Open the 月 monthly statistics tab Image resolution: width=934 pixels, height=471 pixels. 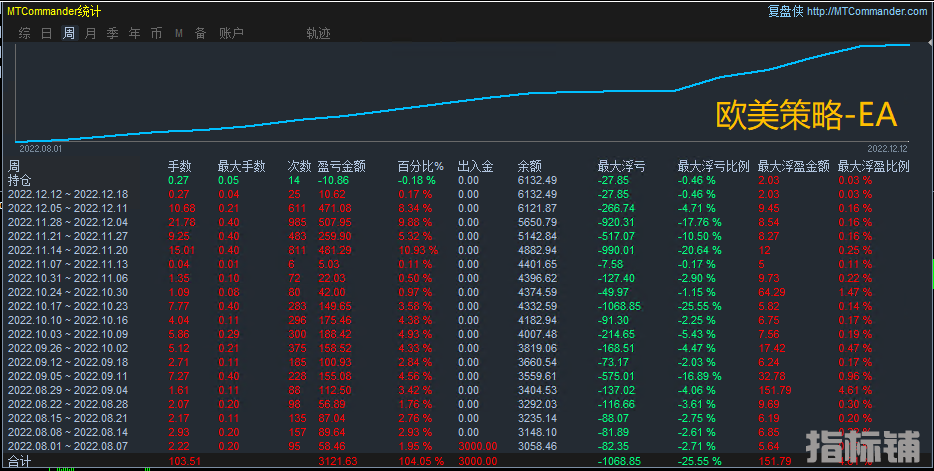[91, 33]
